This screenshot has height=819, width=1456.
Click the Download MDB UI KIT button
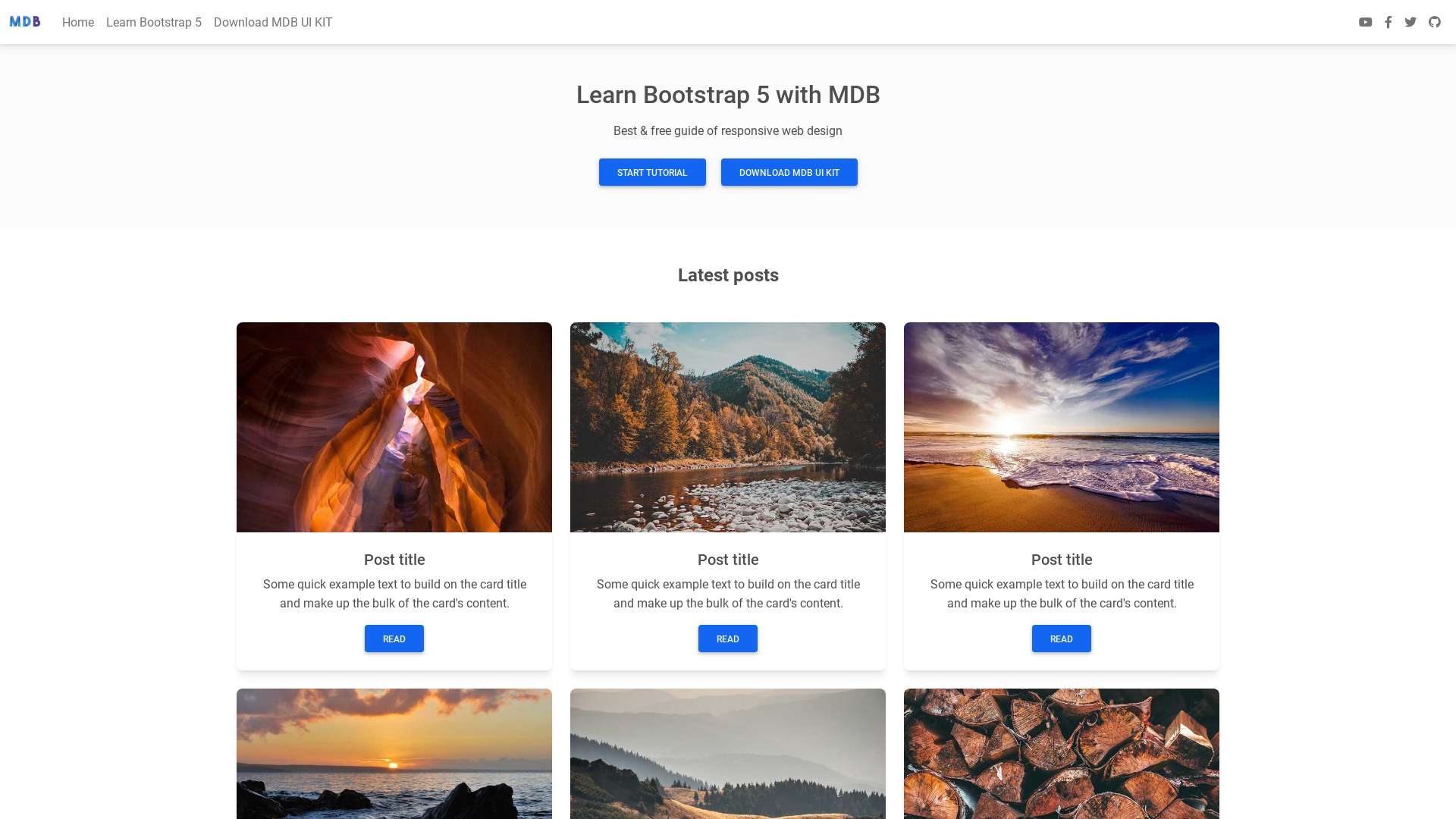click(789, 172)
